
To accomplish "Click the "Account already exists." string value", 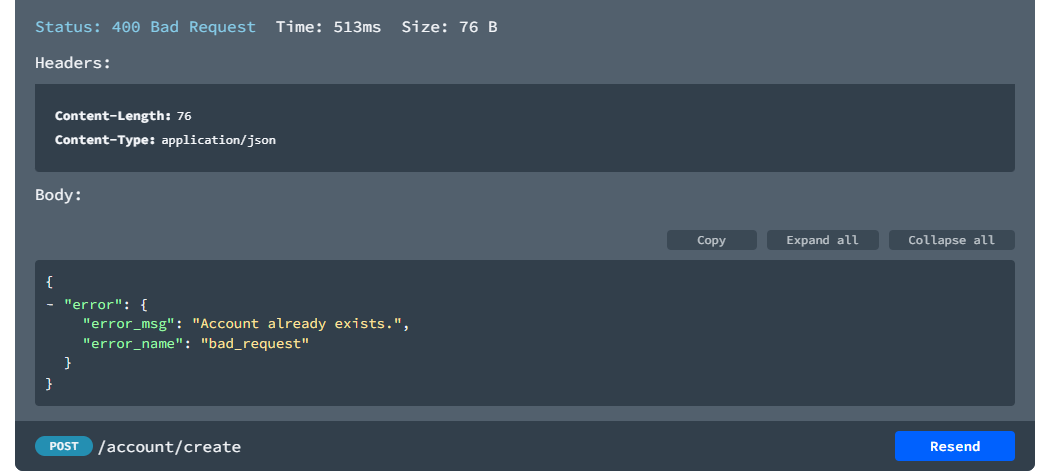I will pos(298,324).
